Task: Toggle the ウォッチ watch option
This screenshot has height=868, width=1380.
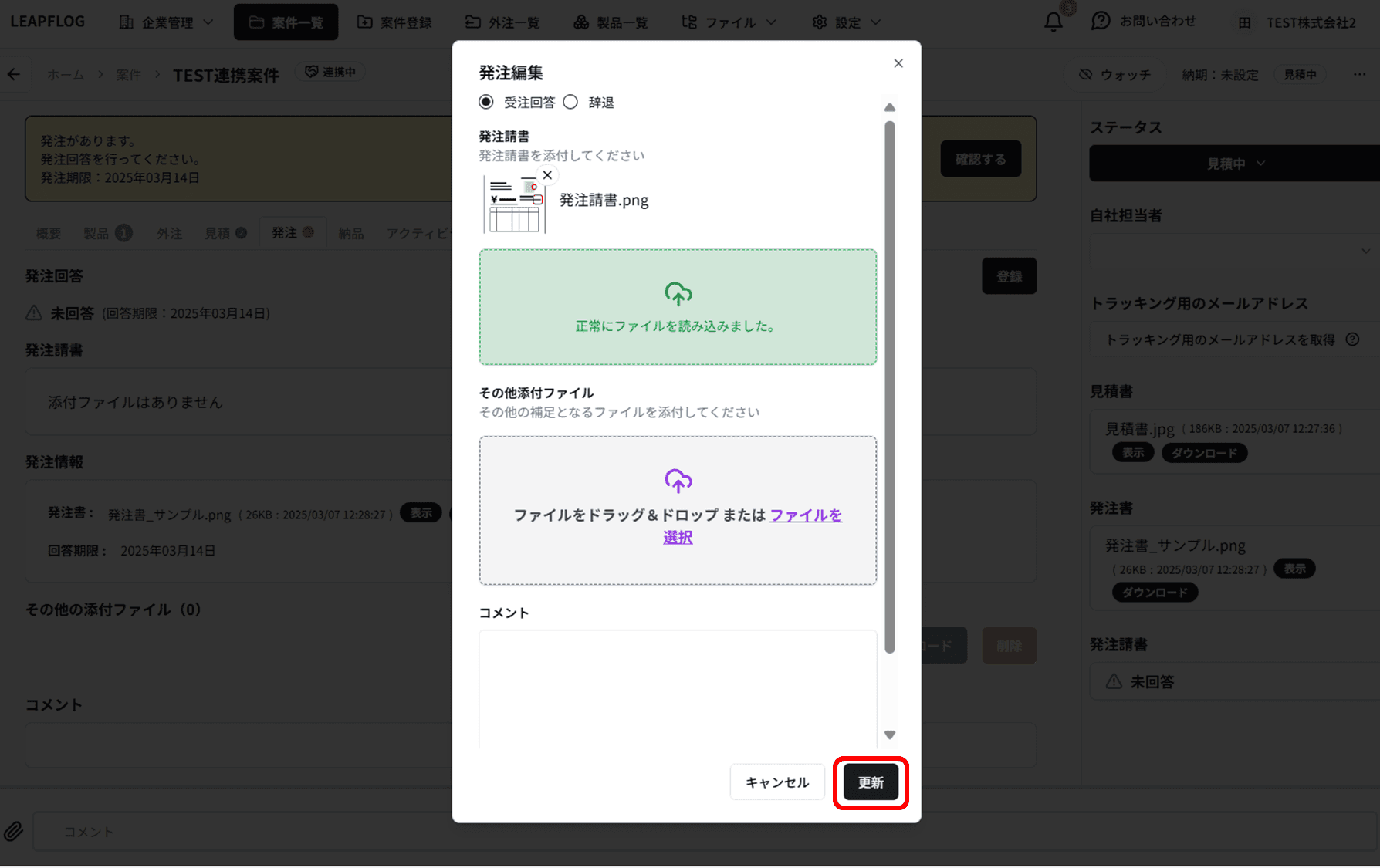Action: coord(1114,74)
